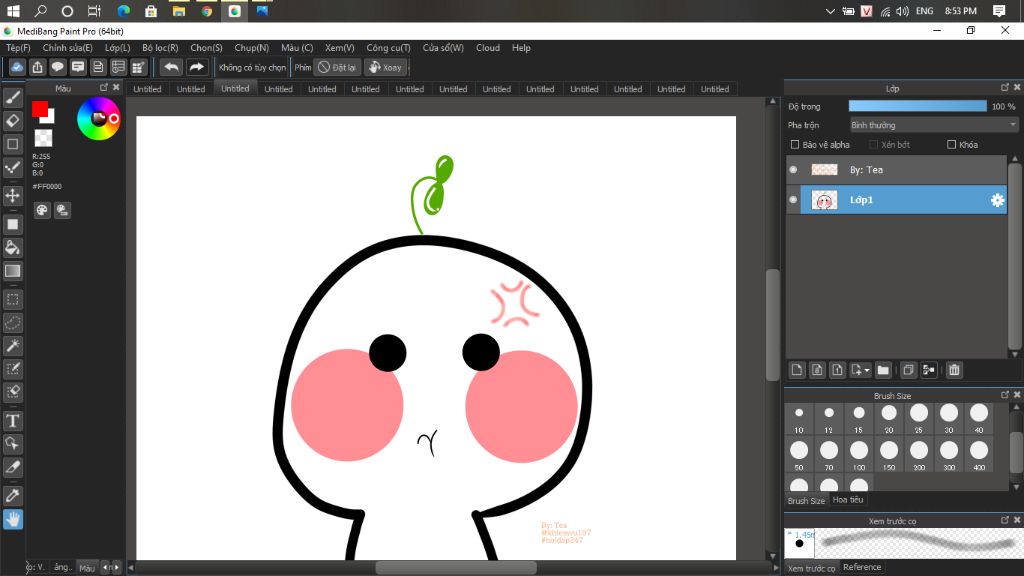Choose the Text tool
The height and width of the screenshot is (576, 1024).
[13, 421]
